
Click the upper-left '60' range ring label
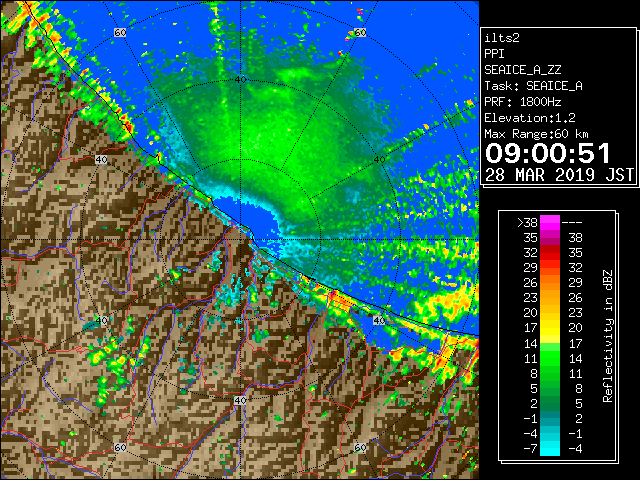coord(120,32)
